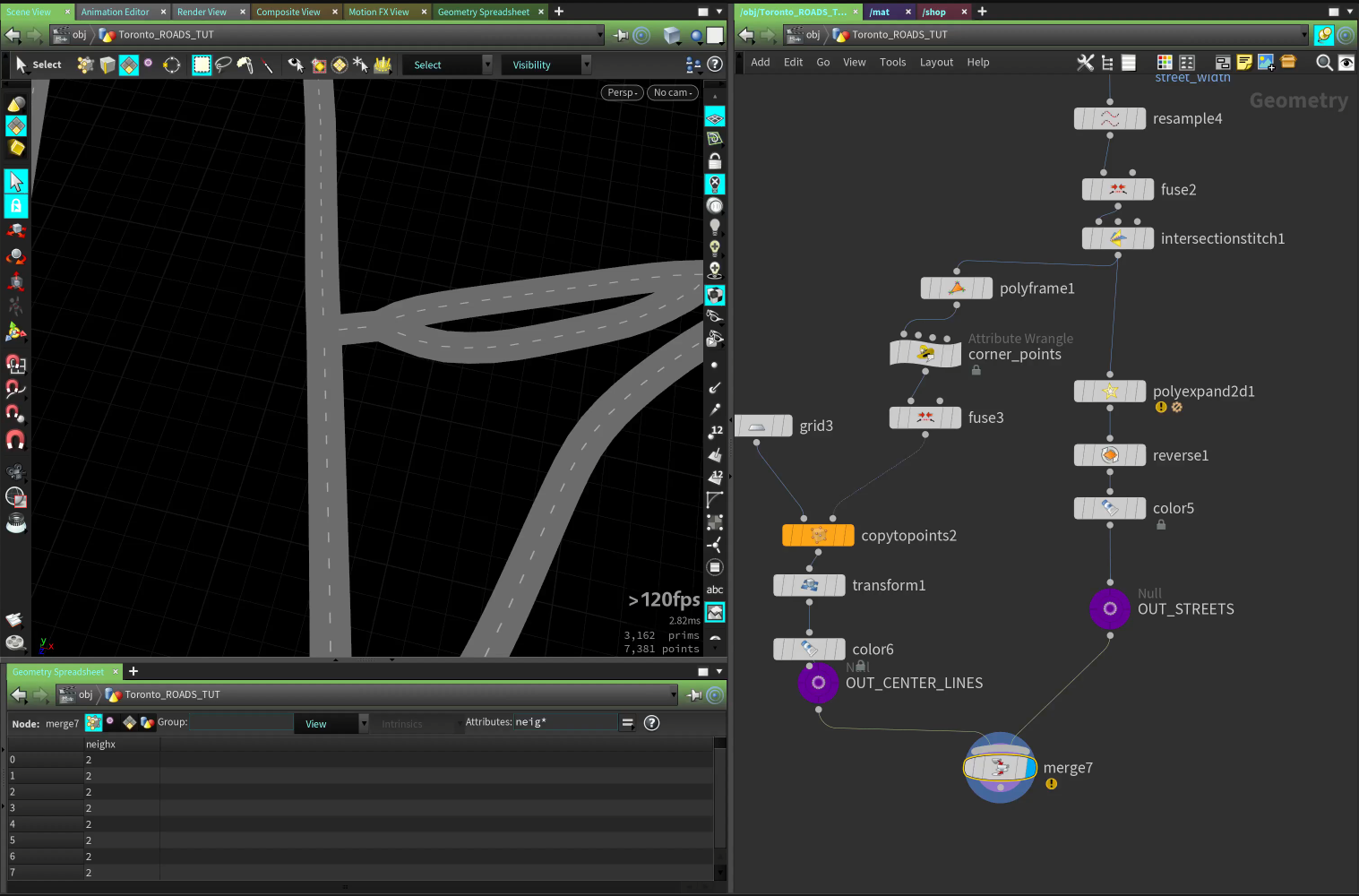
Task: Click the grid3 node
Action: click(763, 425)
